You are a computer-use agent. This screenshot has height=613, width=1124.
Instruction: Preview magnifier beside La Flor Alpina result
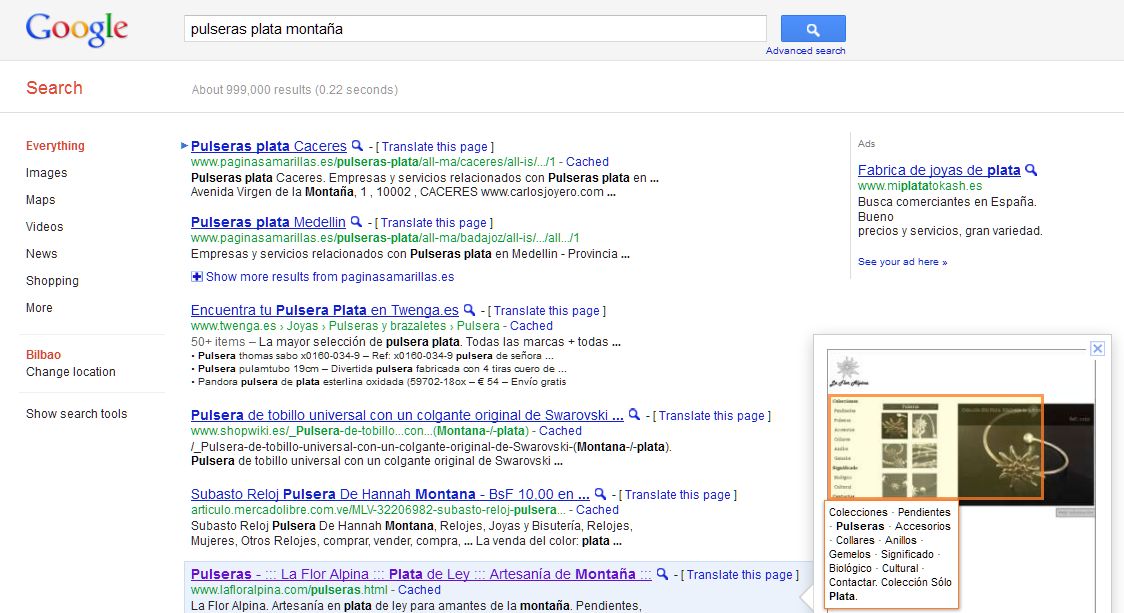pos(662,574)
